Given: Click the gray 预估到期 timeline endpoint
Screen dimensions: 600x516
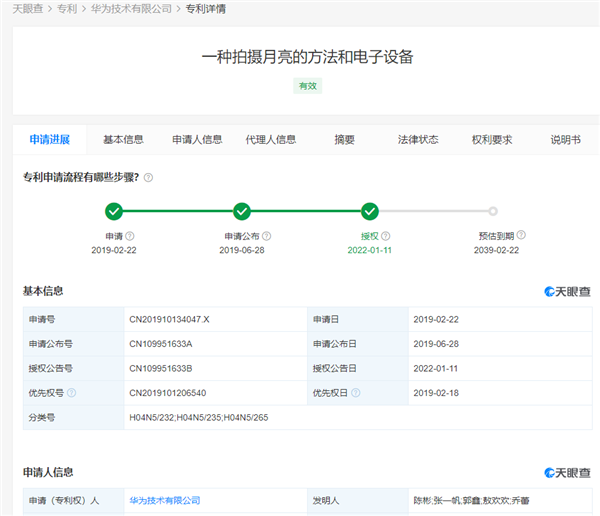Looking at the screenshot, I should coord(493,211).
